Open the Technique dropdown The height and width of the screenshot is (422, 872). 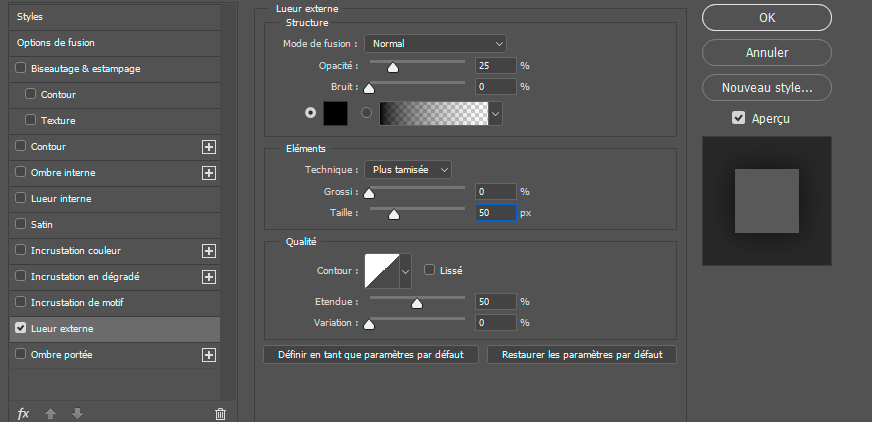click(407, 170)
